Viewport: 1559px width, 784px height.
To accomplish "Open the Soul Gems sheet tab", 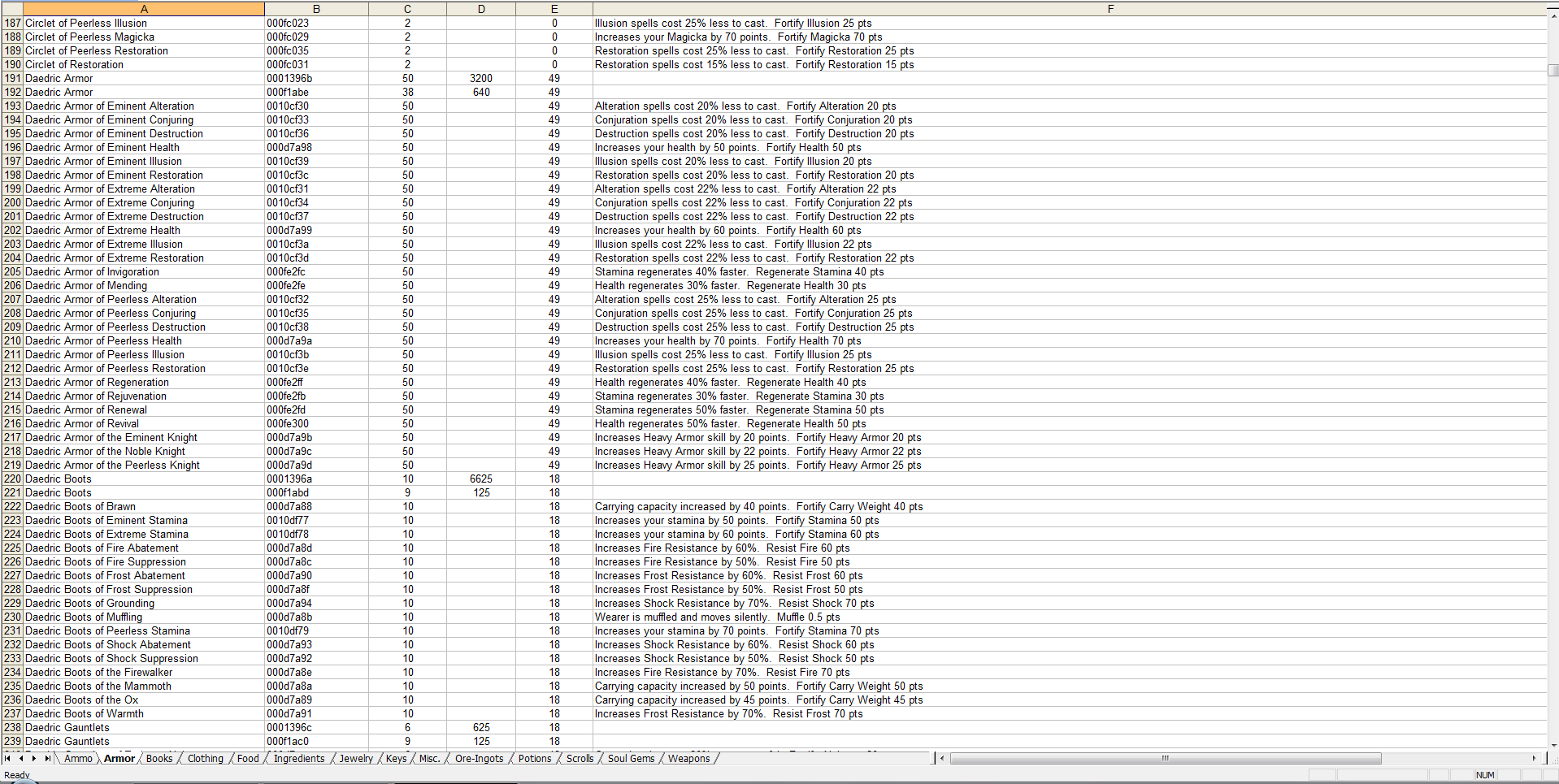I will coord(631,758).
